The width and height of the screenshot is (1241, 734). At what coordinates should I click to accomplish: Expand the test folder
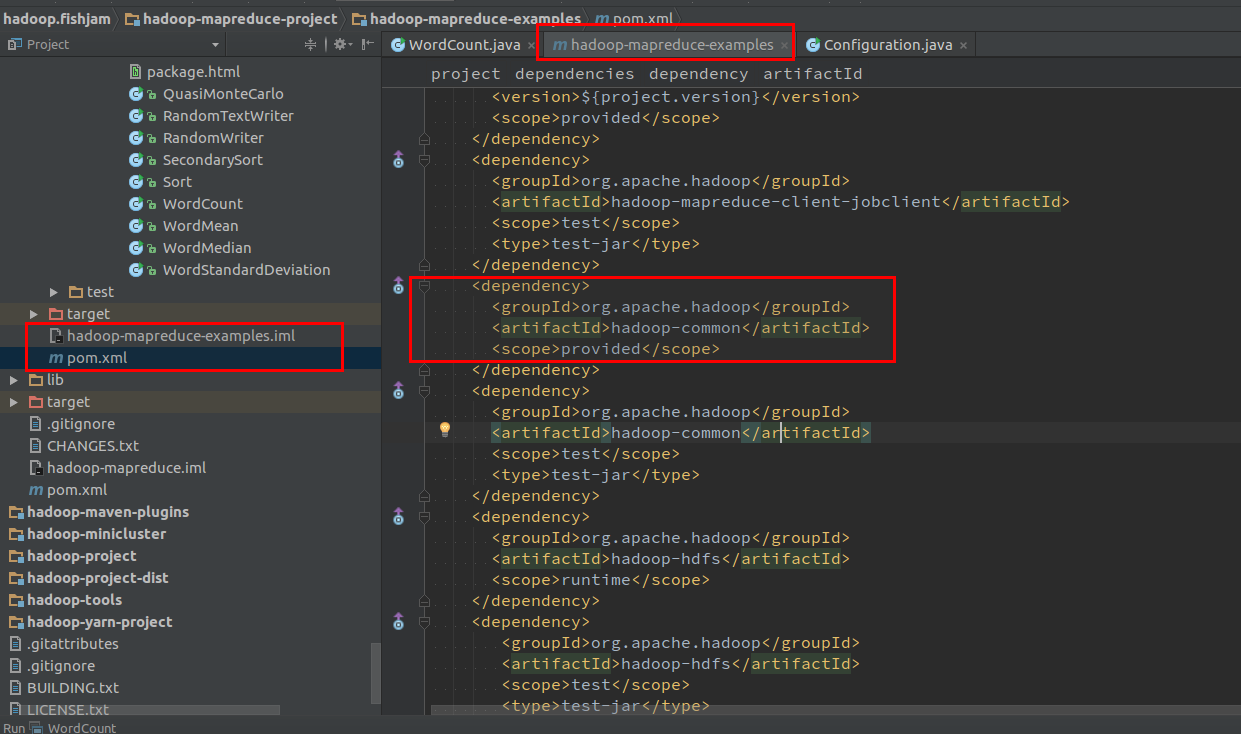click(x=54, y=292)
